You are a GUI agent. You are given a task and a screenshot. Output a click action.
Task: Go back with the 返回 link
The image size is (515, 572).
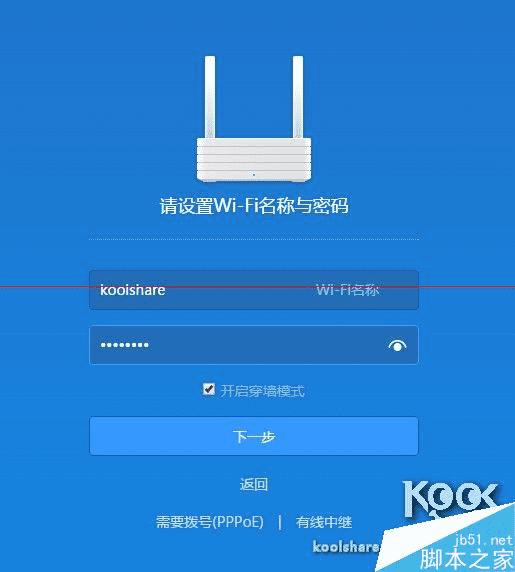tap(254, 484)
